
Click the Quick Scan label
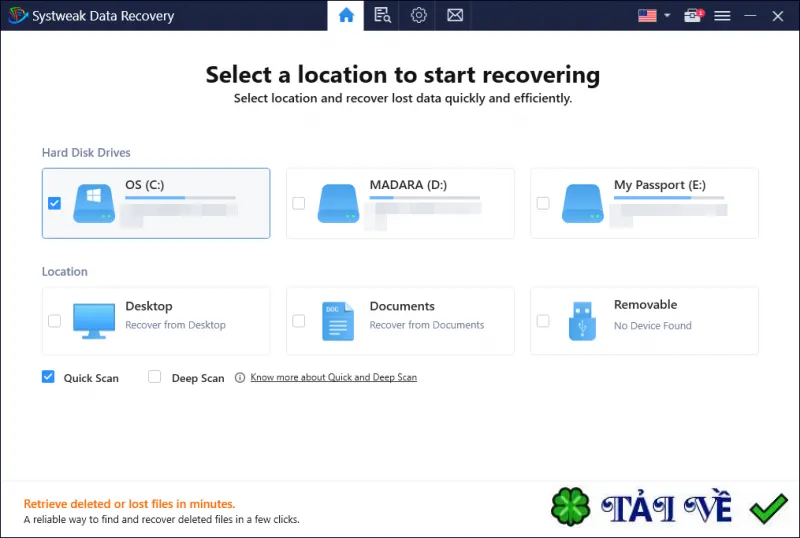[91, 378]
